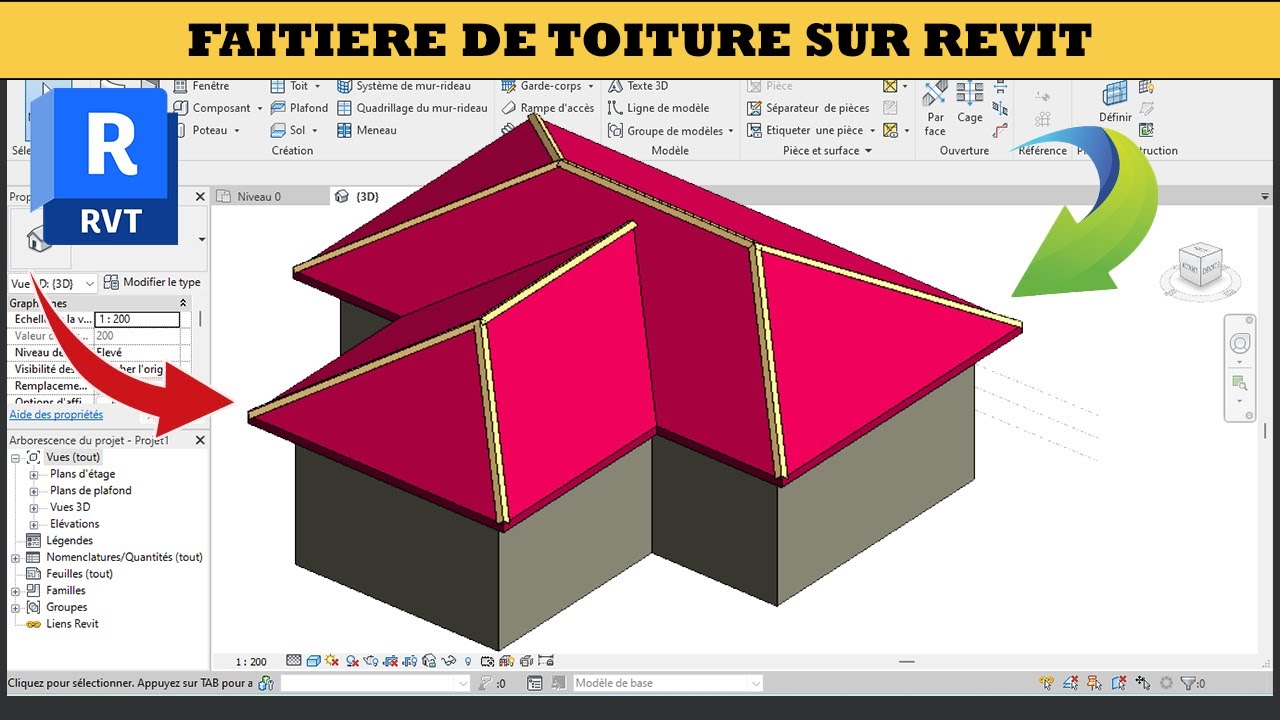Image resolution: width=1280 pixels, height=720 pixels.
Task: Click the ViewCube navigation widget
Action: [1201, 270]
